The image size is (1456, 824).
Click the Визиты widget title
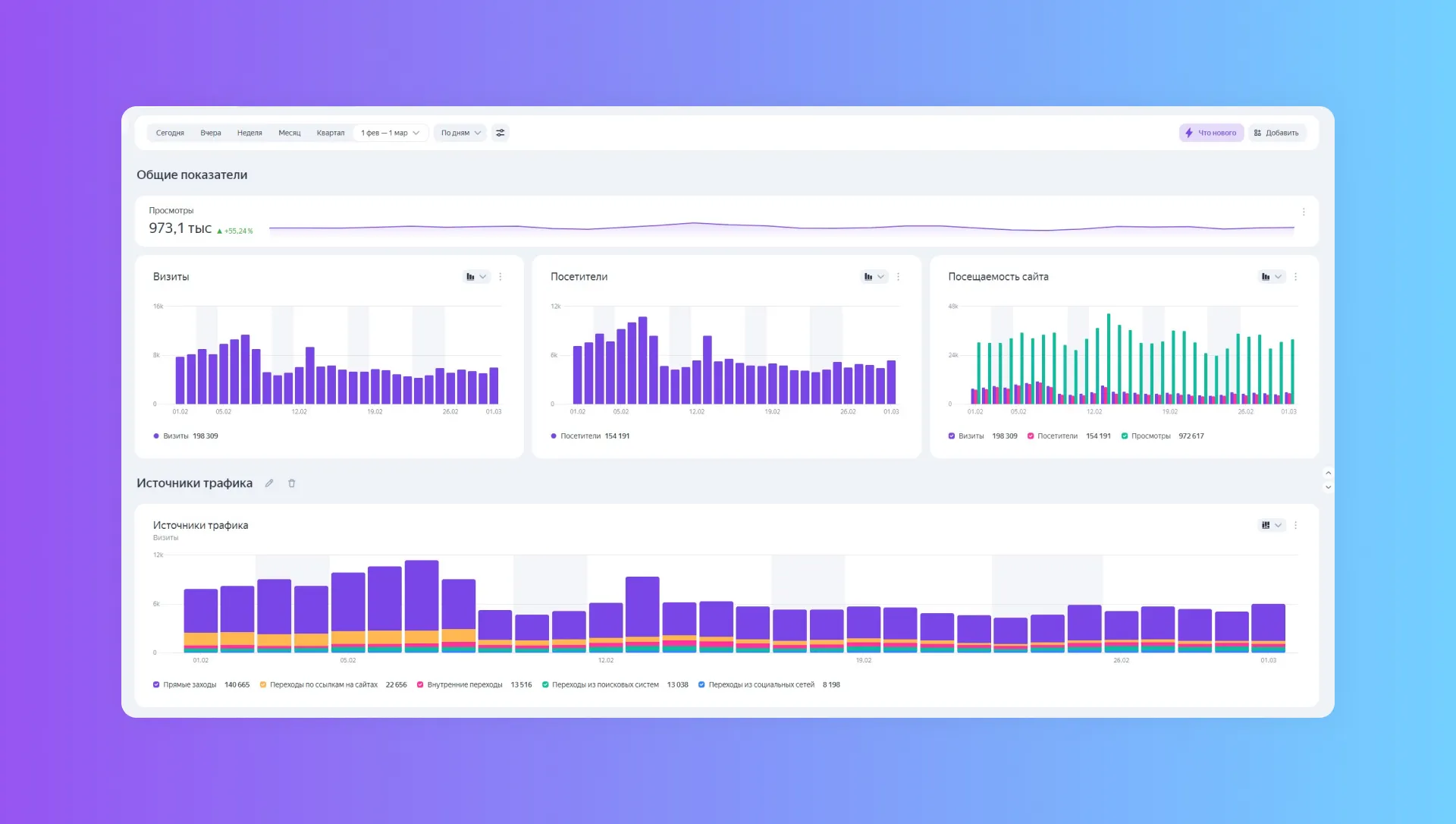[x=171, y=277]
